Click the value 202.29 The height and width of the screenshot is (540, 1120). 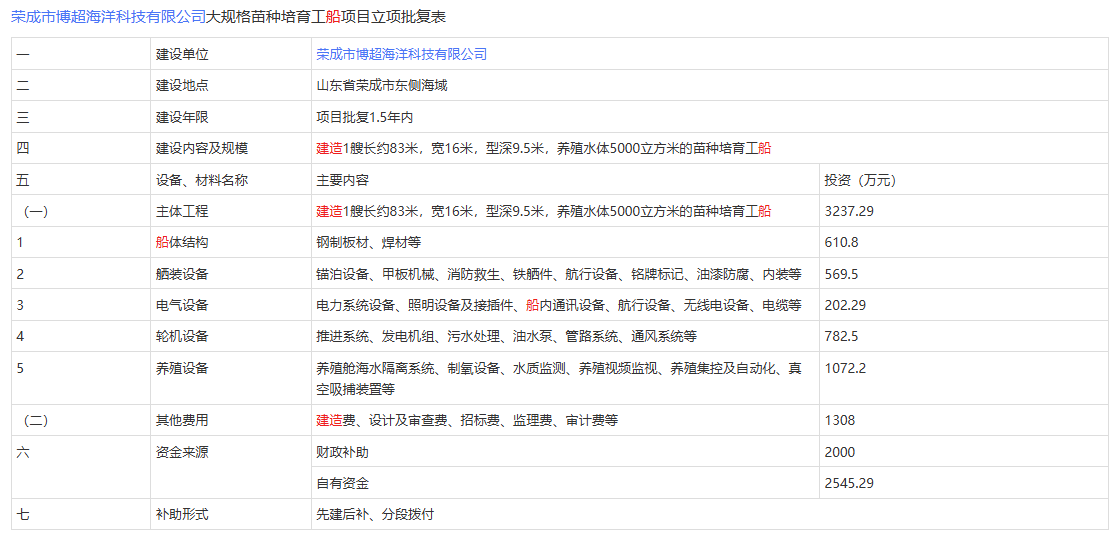pyautogui.click(x=845, y=306)
